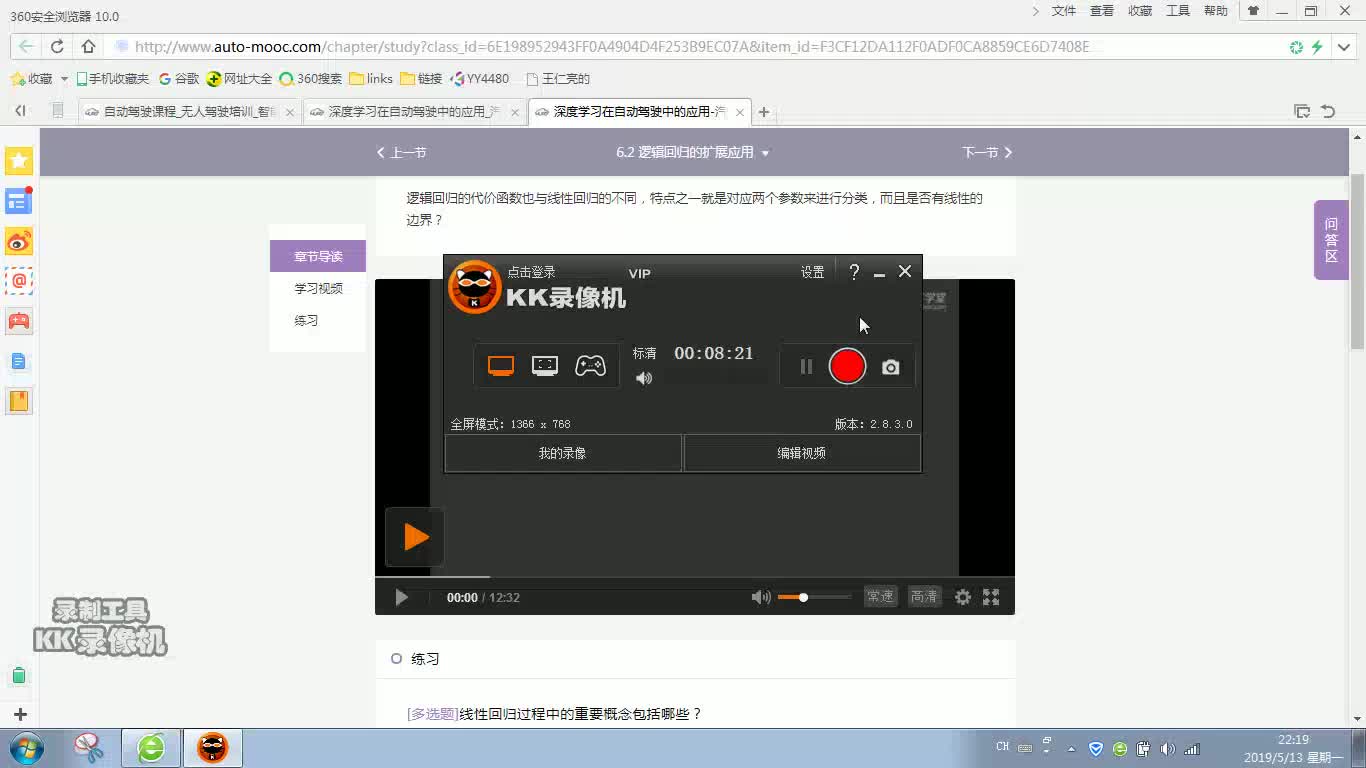The height and width of the screenshot is (768, 1366).
Task: Expand the 6.2 逻辑回归的扩展应用 dropdown
Action: [693, 152]
